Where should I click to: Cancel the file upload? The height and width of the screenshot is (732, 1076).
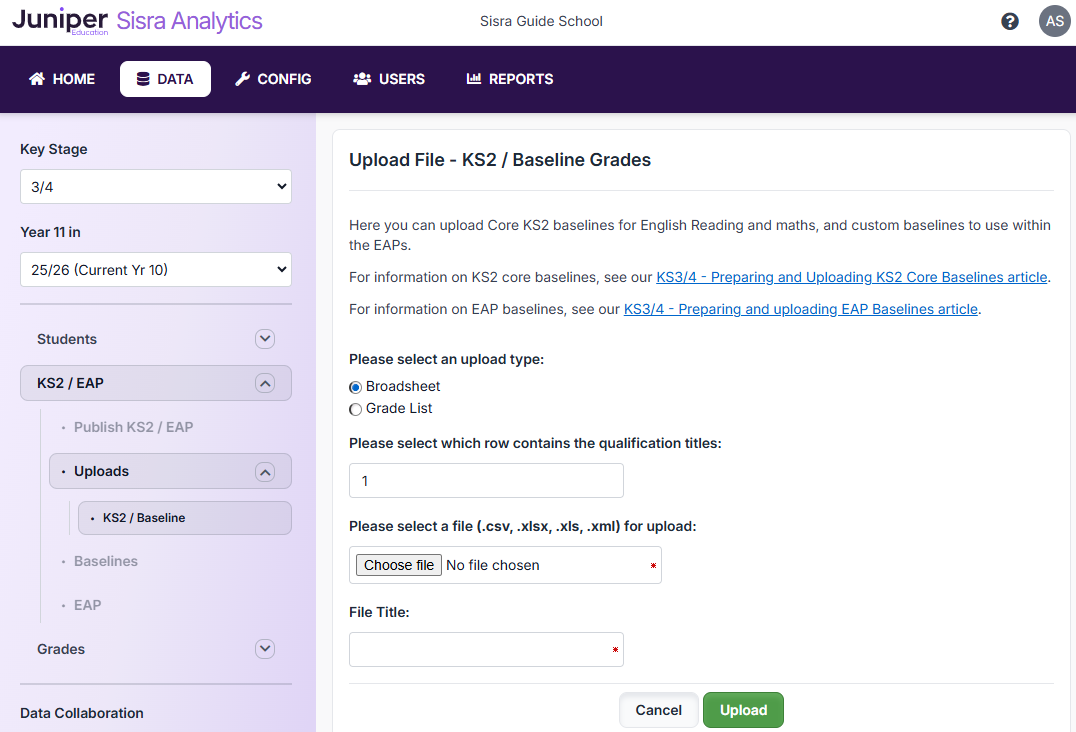(658, 710)
